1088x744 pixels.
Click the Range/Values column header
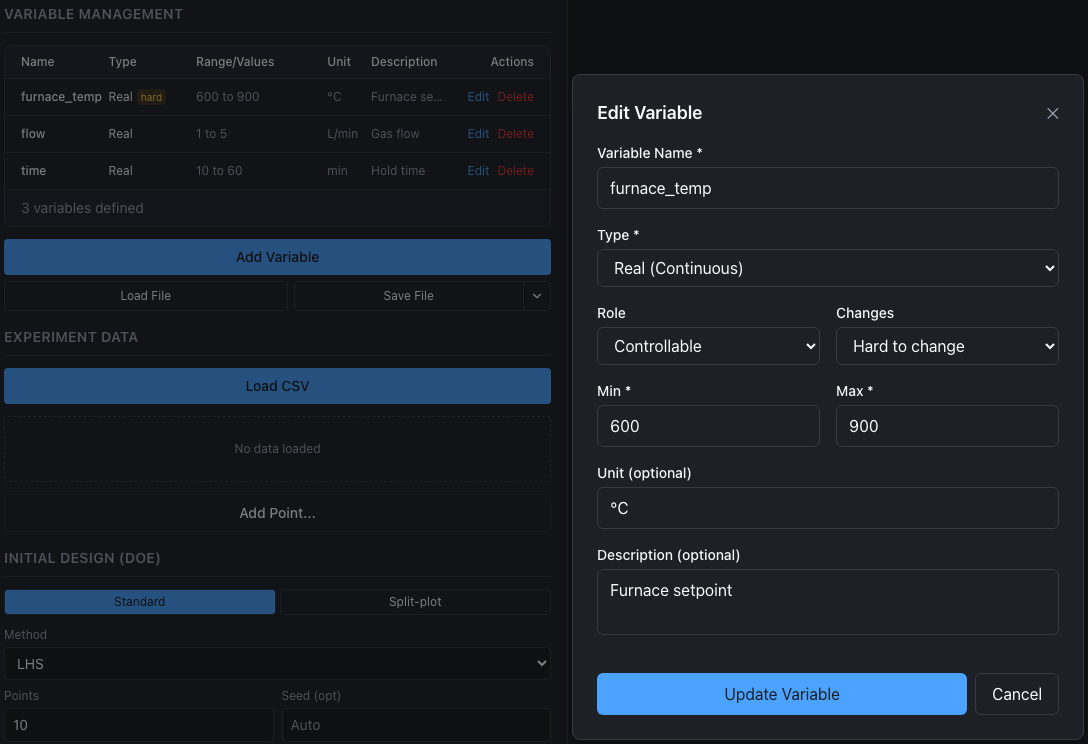pyautogui.click(x=235, y=62)
